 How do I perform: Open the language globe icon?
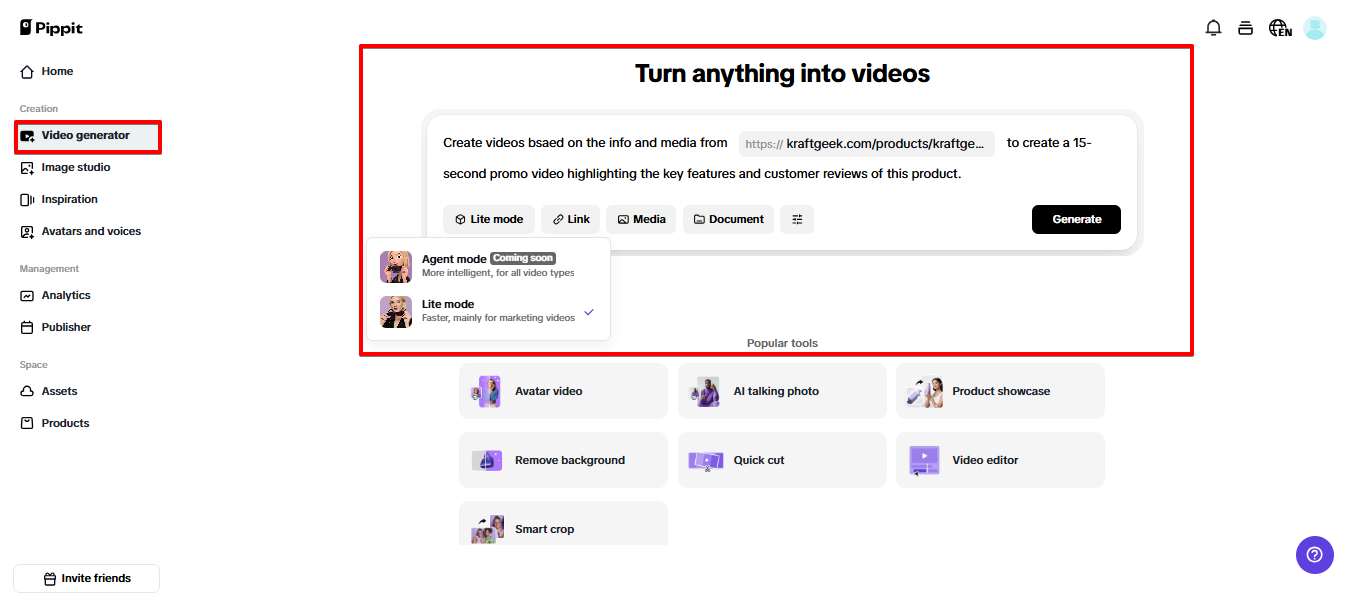tap(1279, 28)
